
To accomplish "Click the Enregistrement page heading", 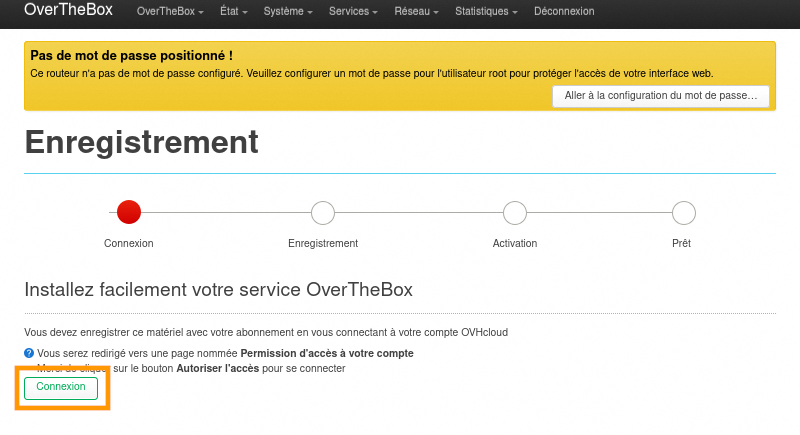I will coord(141,142).
